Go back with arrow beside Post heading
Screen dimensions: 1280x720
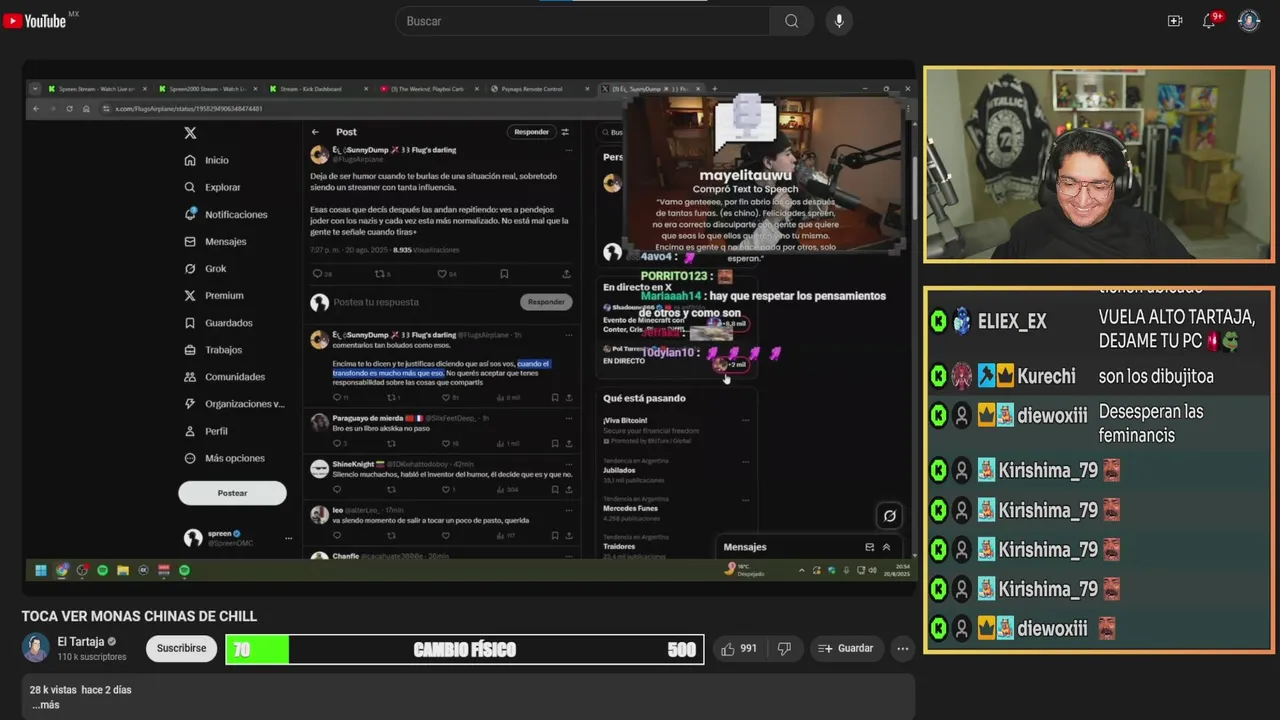pos(315,132)
